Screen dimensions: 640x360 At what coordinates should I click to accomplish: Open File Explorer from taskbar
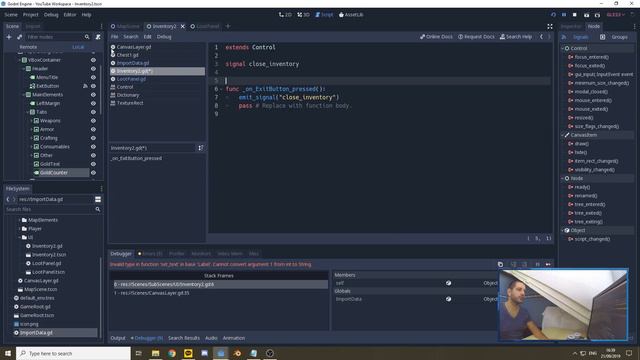click(156, 353)
